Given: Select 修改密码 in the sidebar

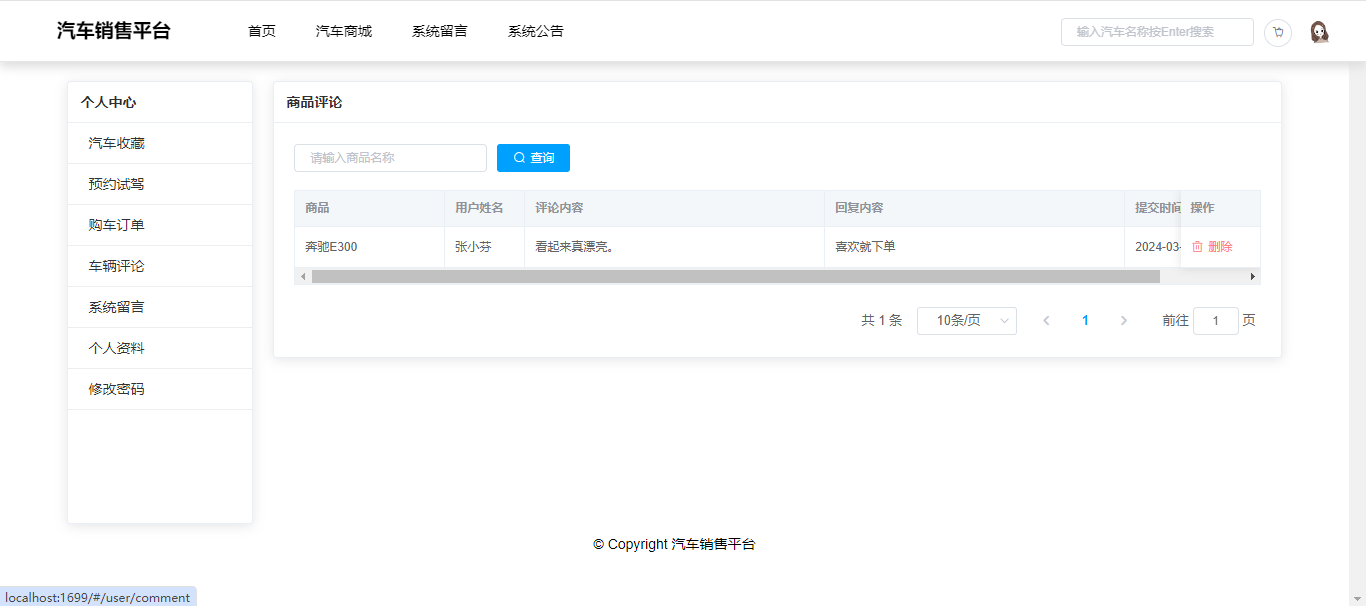Looking at the screenshot, I should click(117, 389).
